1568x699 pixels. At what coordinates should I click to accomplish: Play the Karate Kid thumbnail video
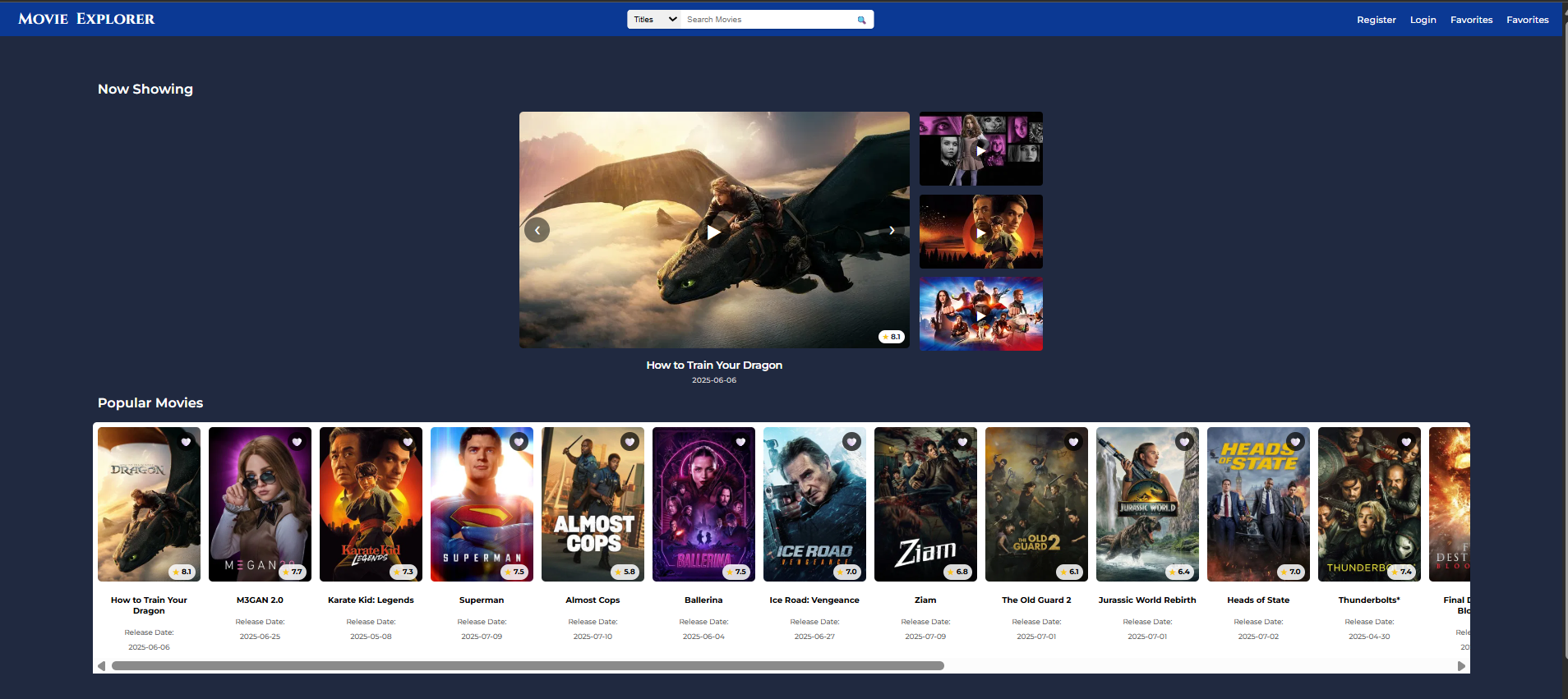coord(980,233)
